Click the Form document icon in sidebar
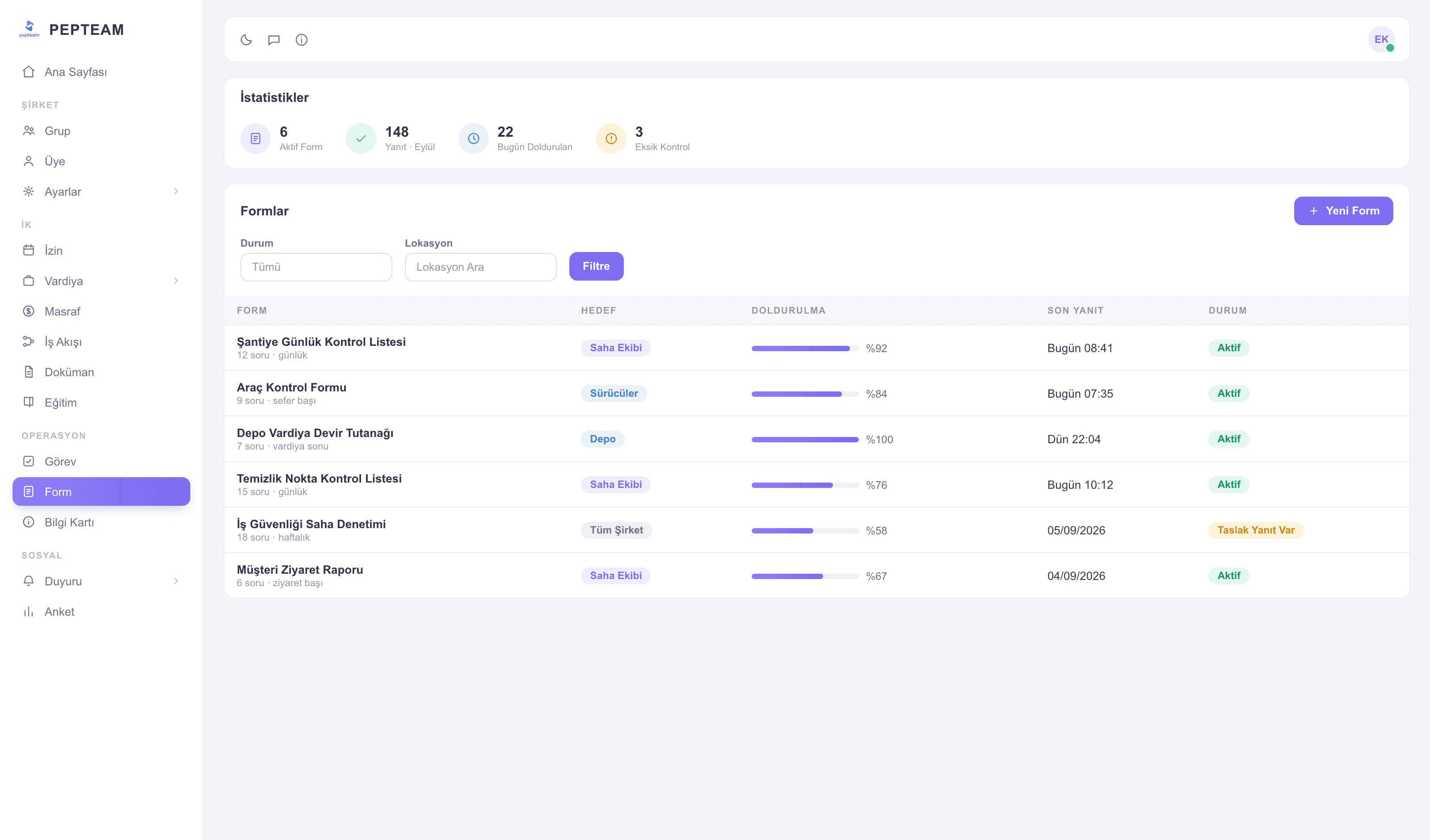The width and height of the screenshot is (1430, 840). pyautogui.click(x=28, y=491)
